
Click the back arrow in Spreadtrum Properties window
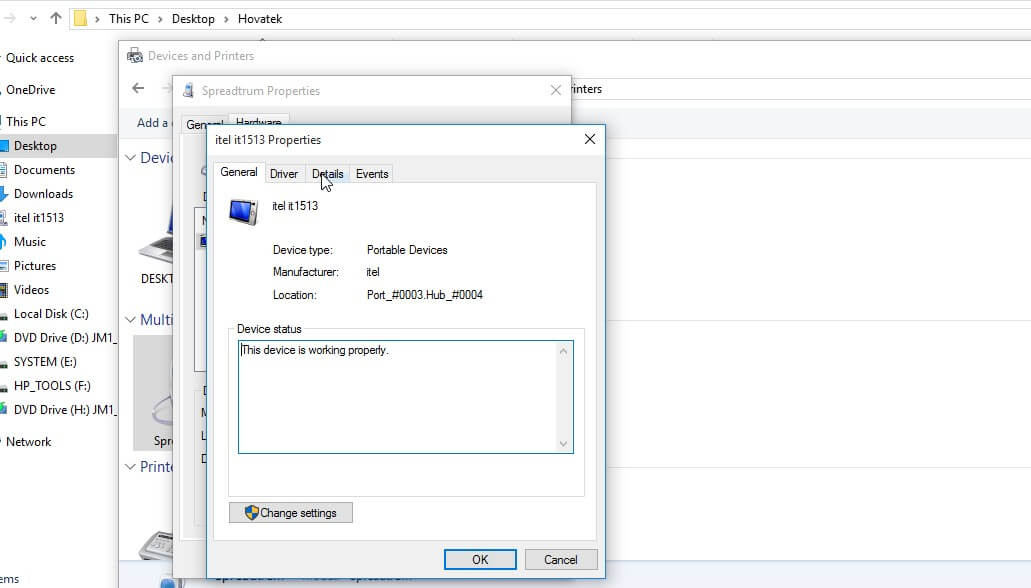click(138, 89)
